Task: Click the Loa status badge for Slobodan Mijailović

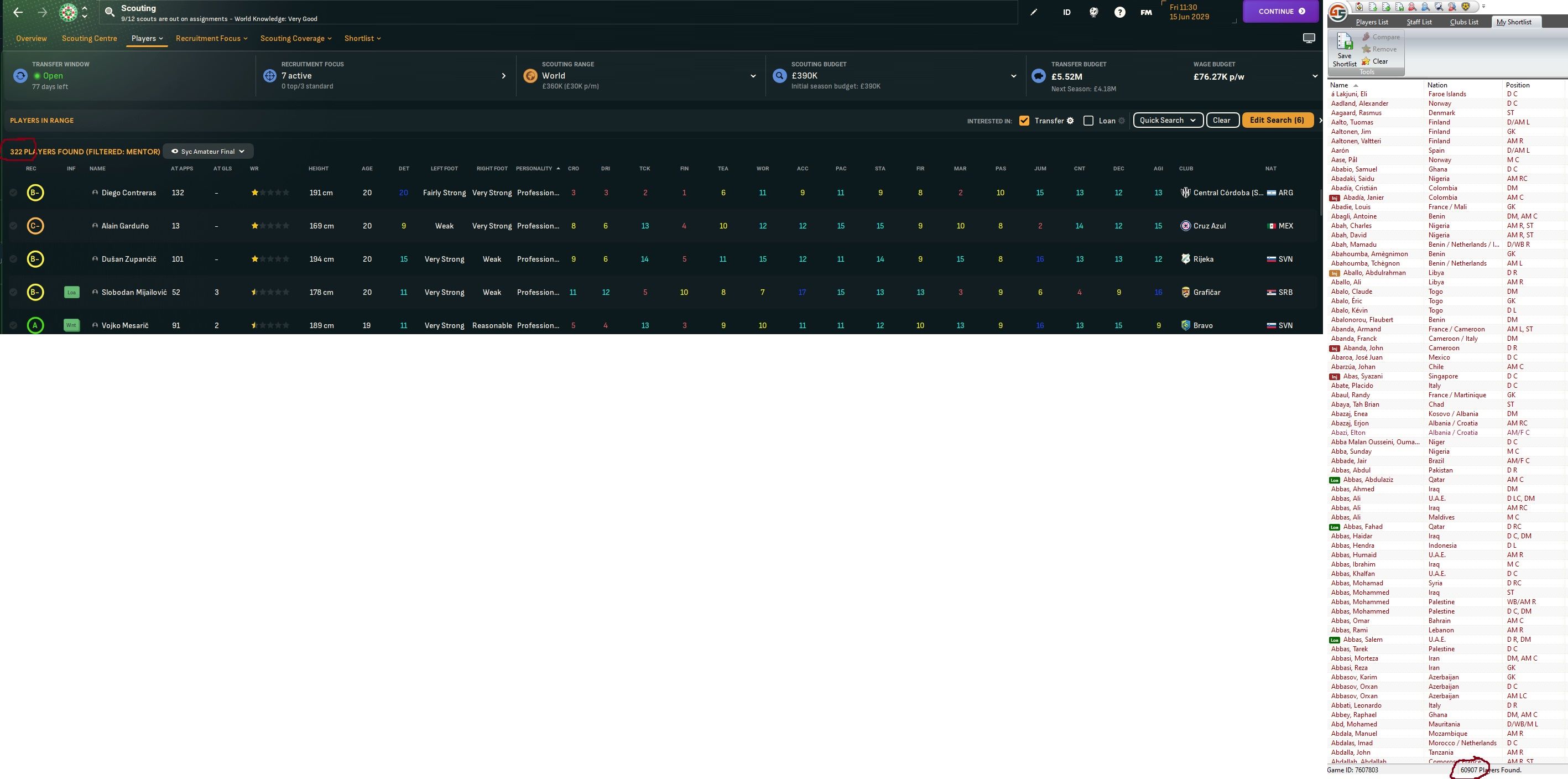Action: click(x=72, y=292)
